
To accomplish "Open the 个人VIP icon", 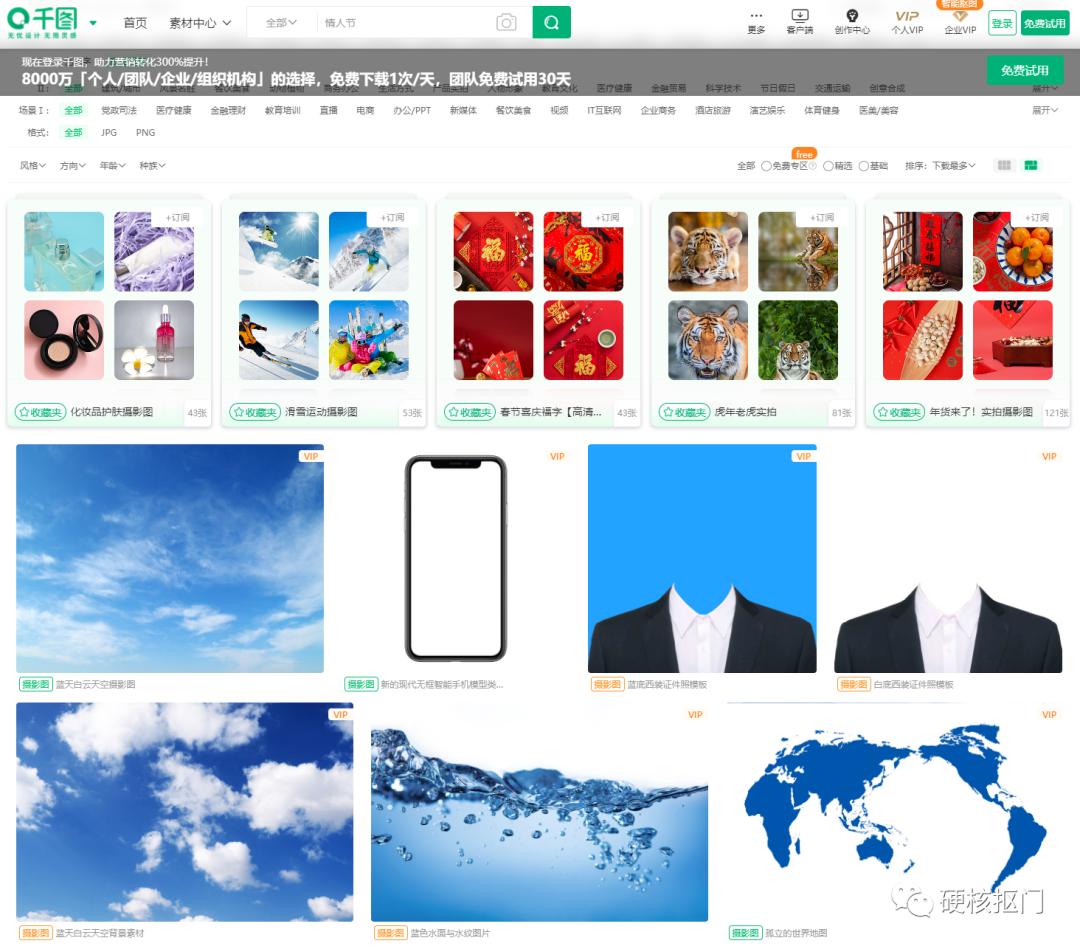I will pos(907,22).
